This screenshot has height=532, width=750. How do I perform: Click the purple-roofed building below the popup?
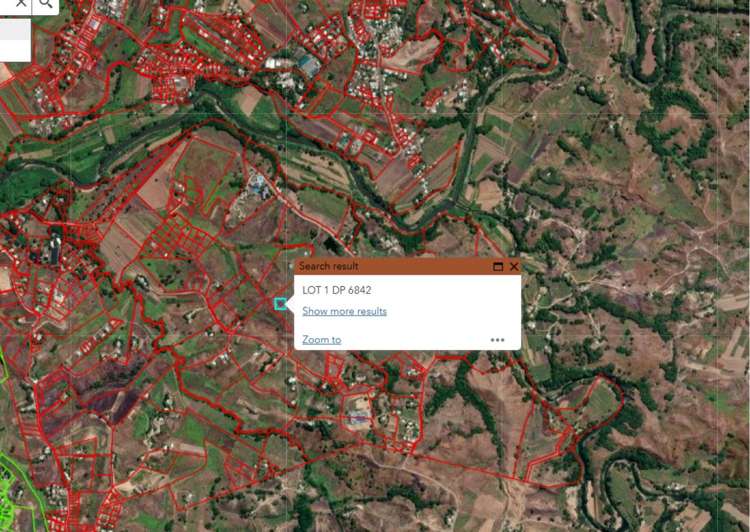coord(358,418)
